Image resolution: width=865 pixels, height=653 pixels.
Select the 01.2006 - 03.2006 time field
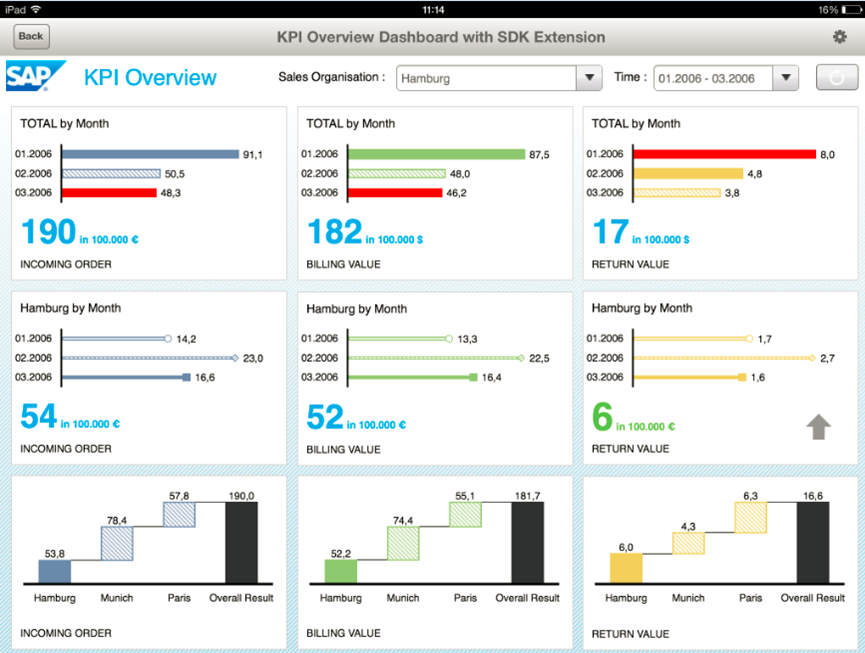(713, 78)
